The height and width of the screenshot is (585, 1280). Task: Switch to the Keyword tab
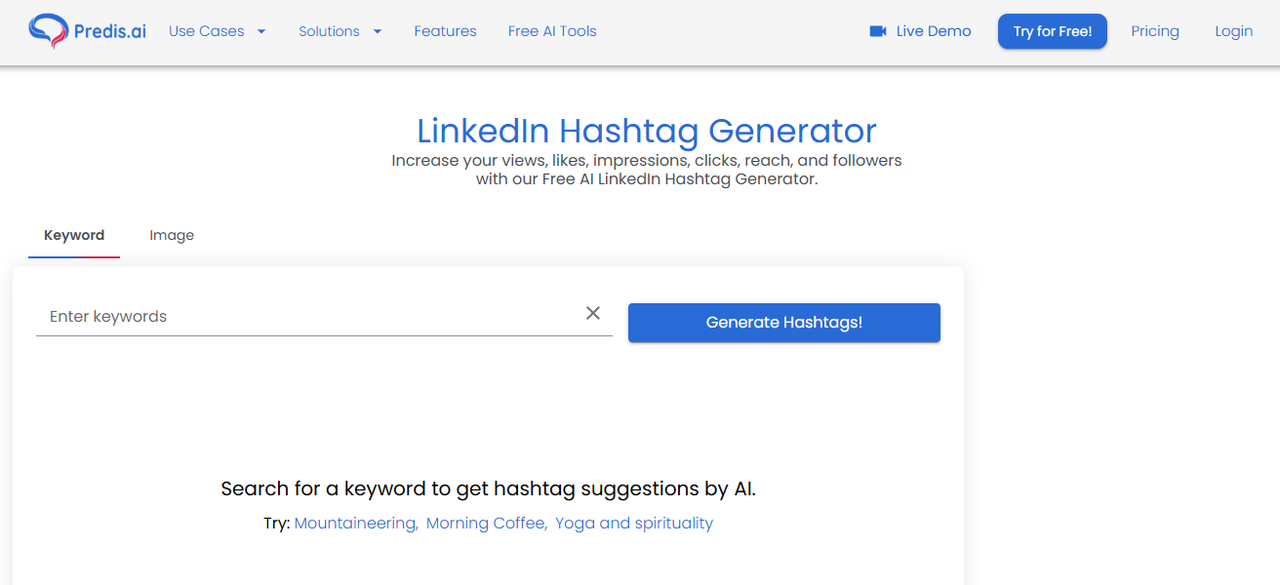[x=74, y=235]
